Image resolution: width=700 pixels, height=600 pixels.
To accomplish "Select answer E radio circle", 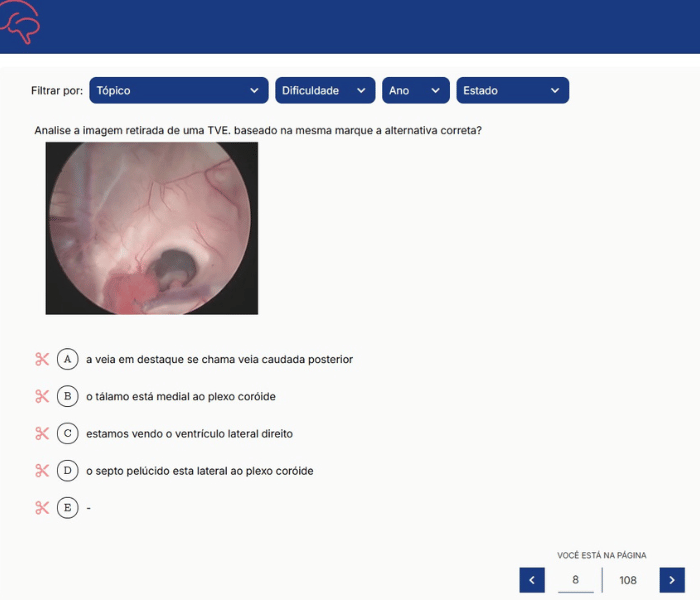I will click(68, 507).
